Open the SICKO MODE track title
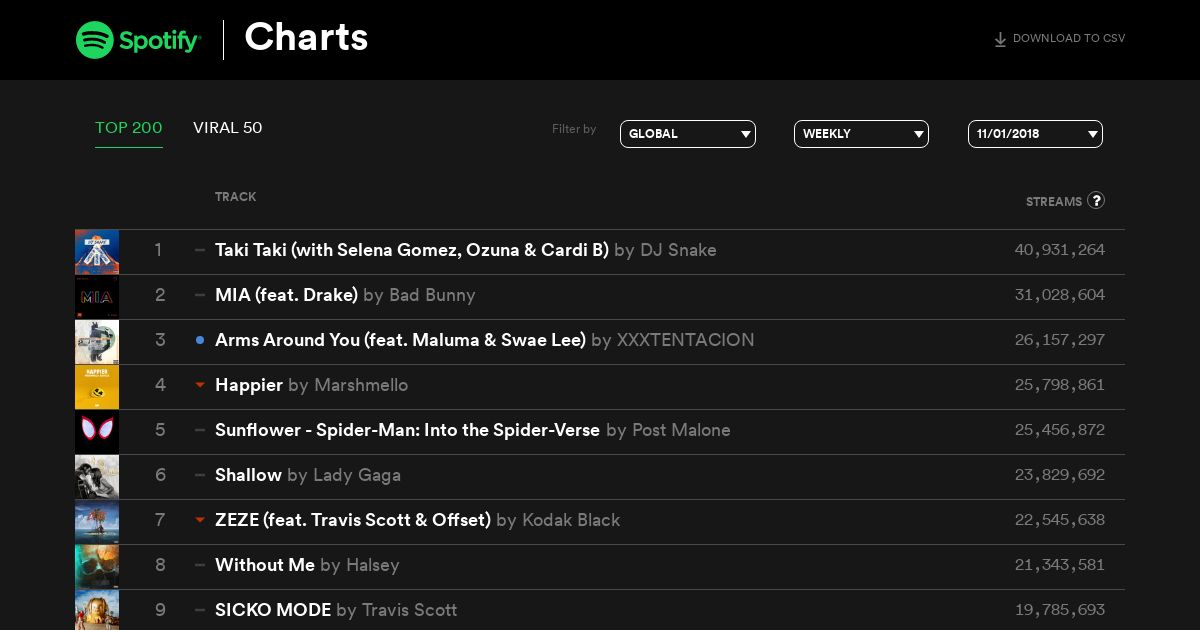Image resolution: width=1200 pixels, height=630 pixels. [273, 610]
